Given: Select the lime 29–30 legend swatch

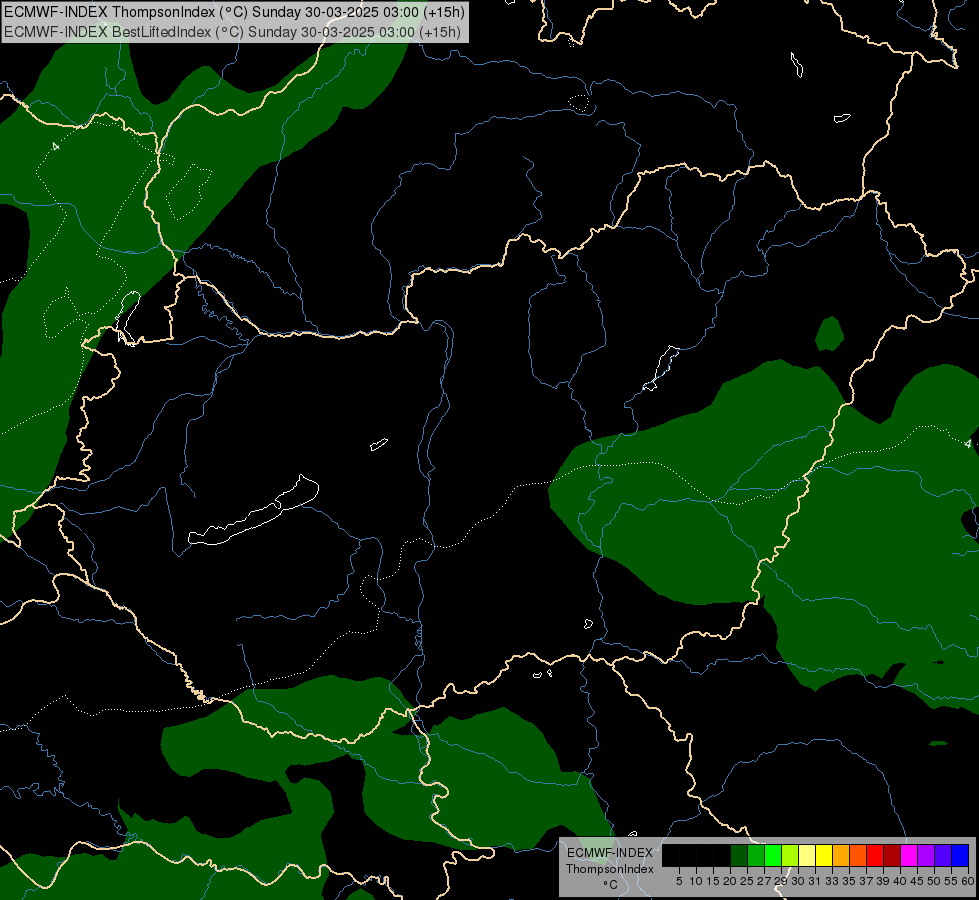Looking at the screenshot, I should (x=790, y=855).
